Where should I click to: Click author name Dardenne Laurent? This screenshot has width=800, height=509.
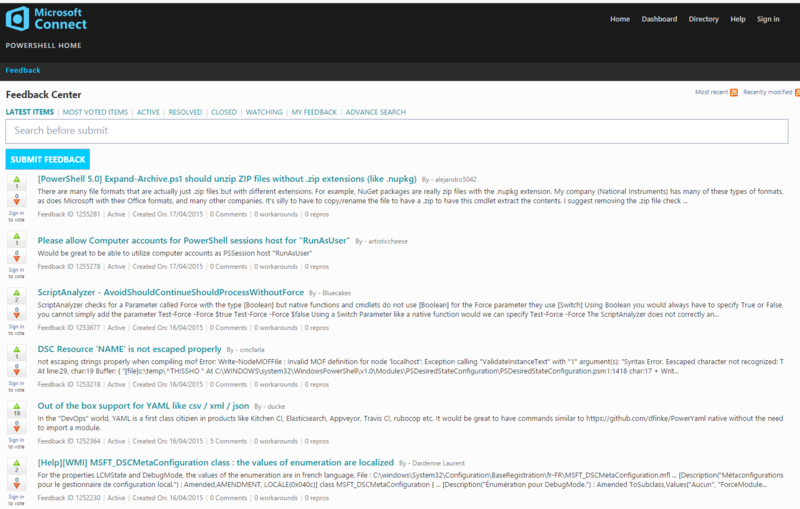click(x=438, y=463)
